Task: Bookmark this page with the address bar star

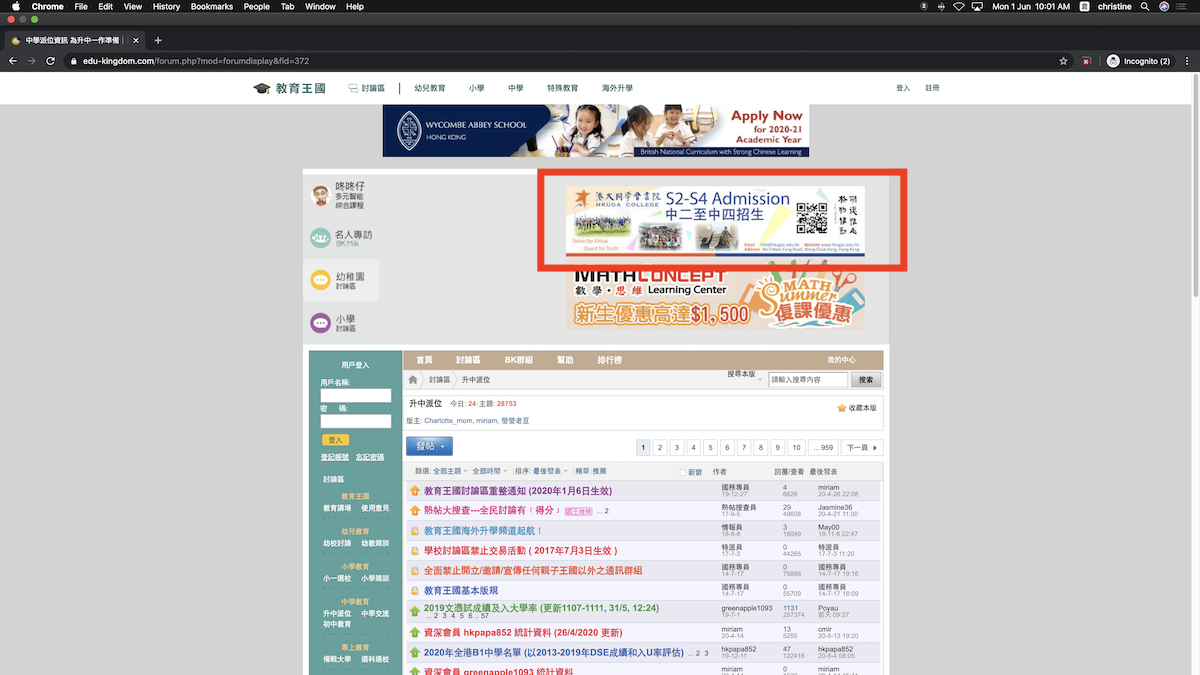Action: point(1063,61)
